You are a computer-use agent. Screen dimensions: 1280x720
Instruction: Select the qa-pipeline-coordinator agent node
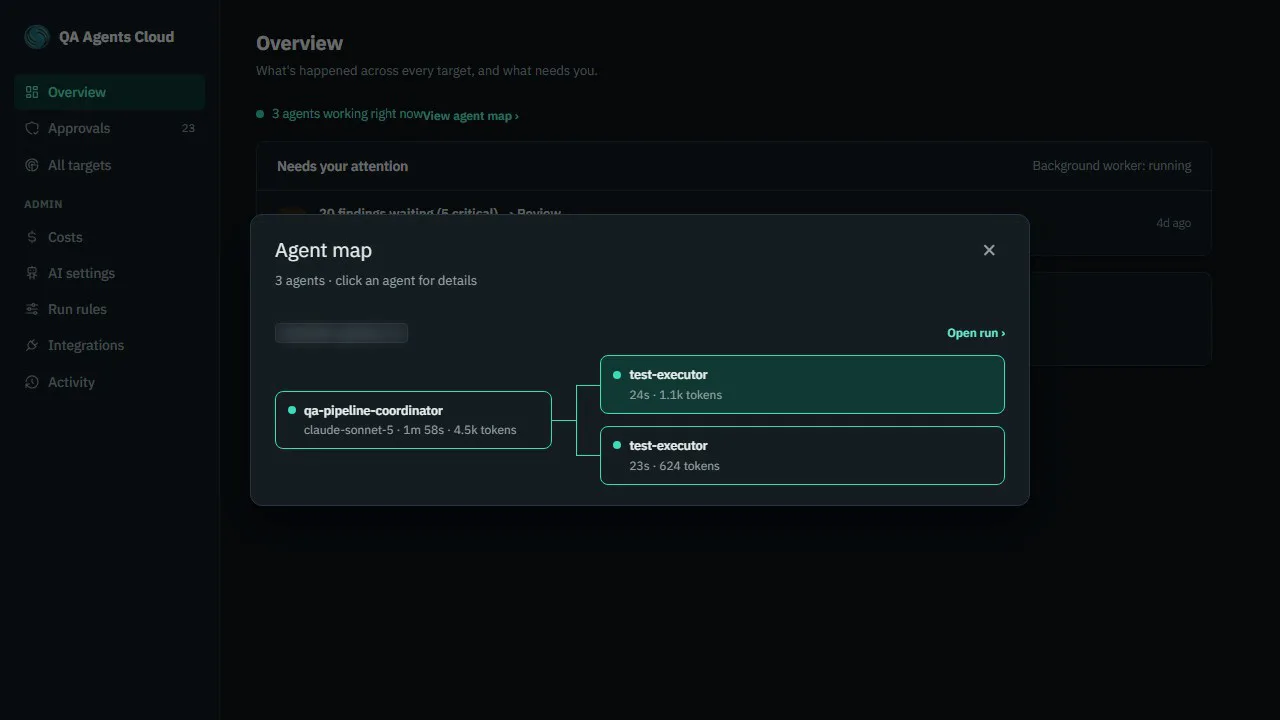coord(413,420)
